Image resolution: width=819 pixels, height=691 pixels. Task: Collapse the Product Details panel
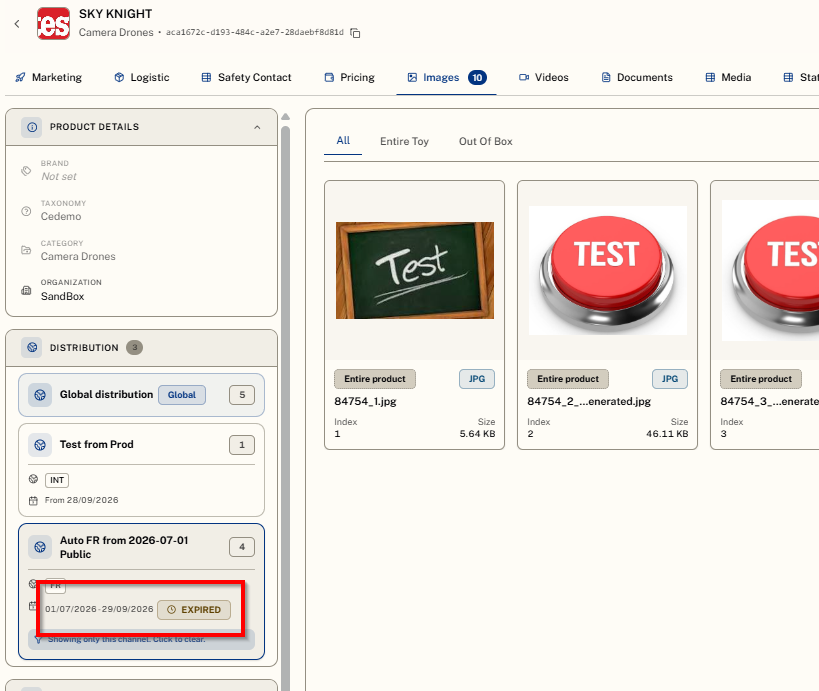257,127
